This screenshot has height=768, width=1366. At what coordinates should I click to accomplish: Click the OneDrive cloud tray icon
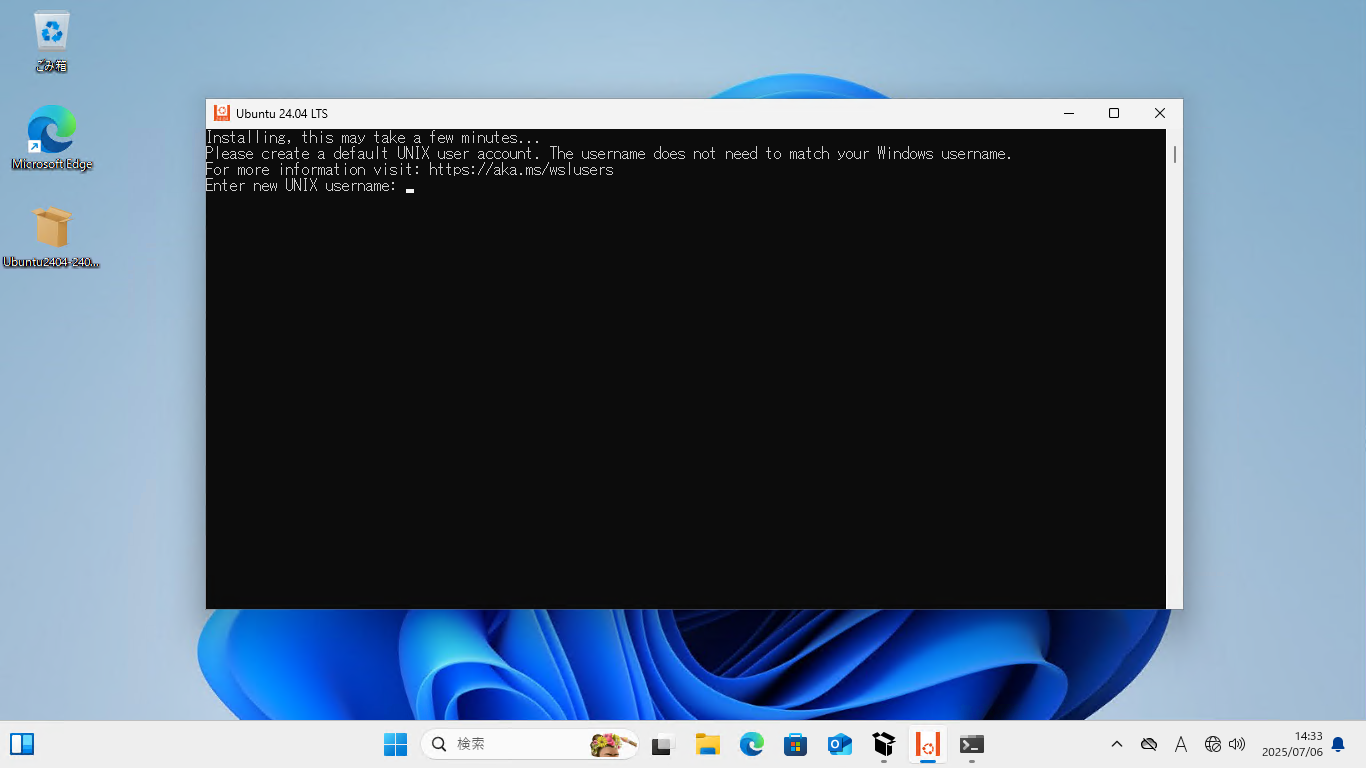click(x=1149, y=744)
